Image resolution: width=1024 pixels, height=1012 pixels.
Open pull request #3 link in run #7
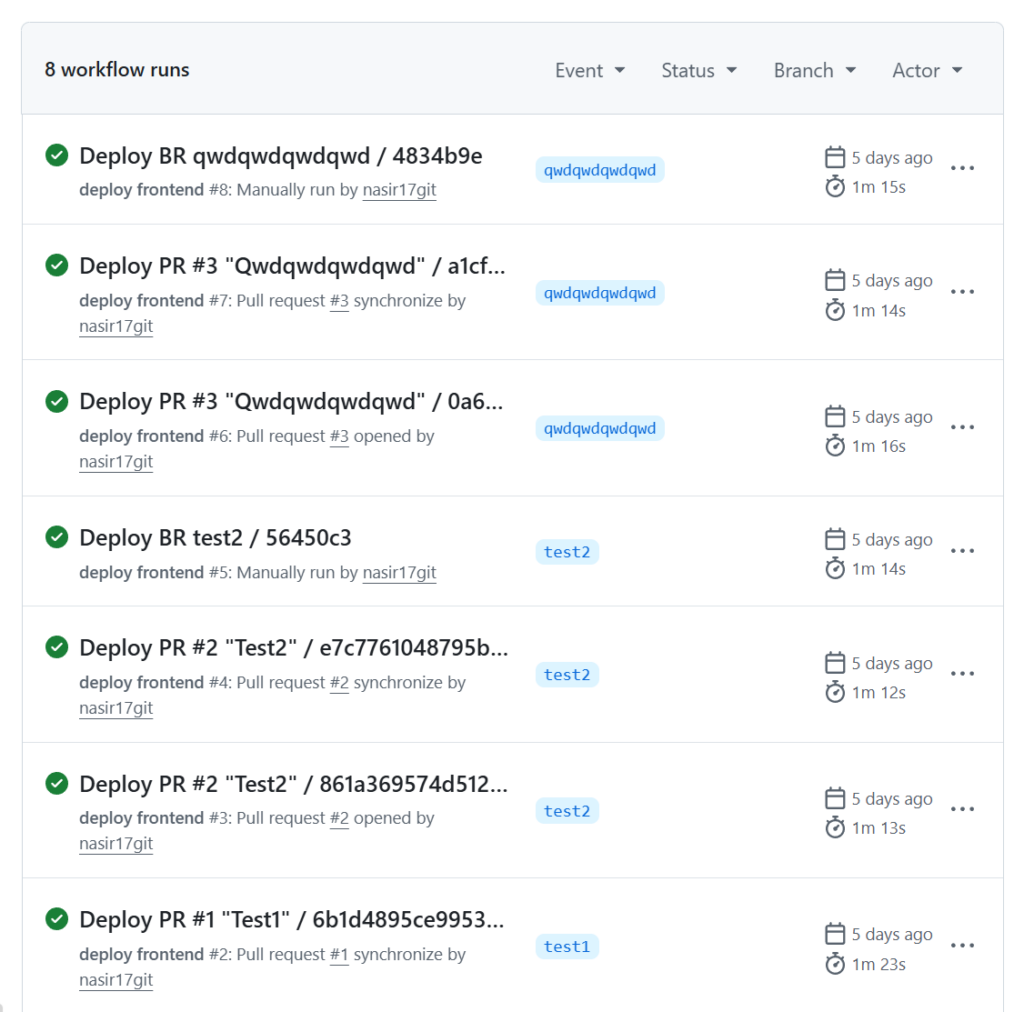click(339, 301)
